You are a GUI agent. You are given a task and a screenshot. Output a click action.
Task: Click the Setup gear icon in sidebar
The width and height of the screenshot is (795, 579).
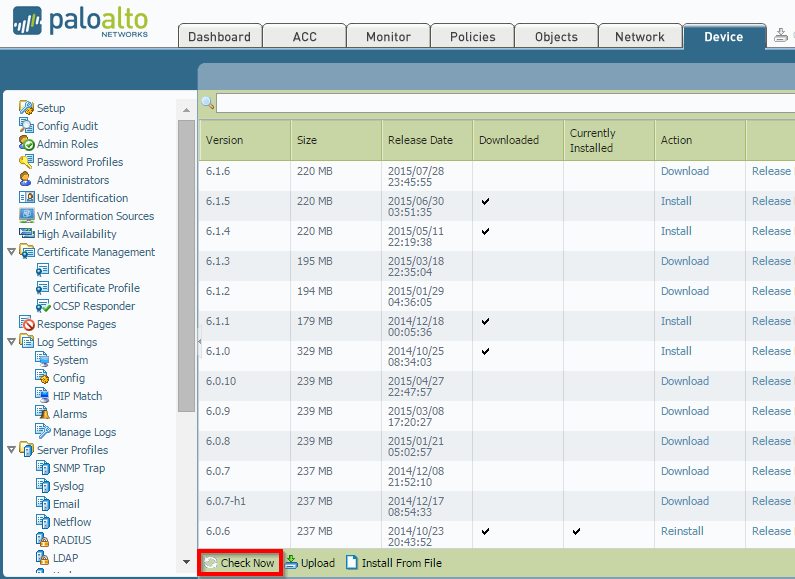[27, 108]
